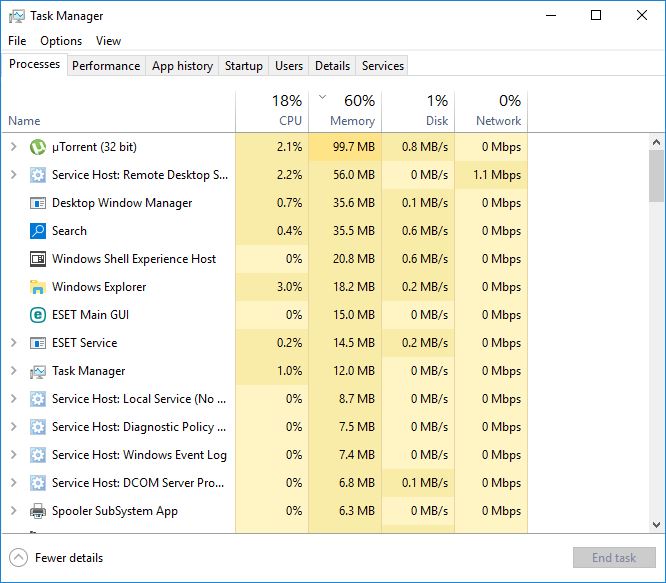Click the vertical scrollbar down arrow
Image resolution: width=666 pixels, height=583 pixels.
point(657,524)
